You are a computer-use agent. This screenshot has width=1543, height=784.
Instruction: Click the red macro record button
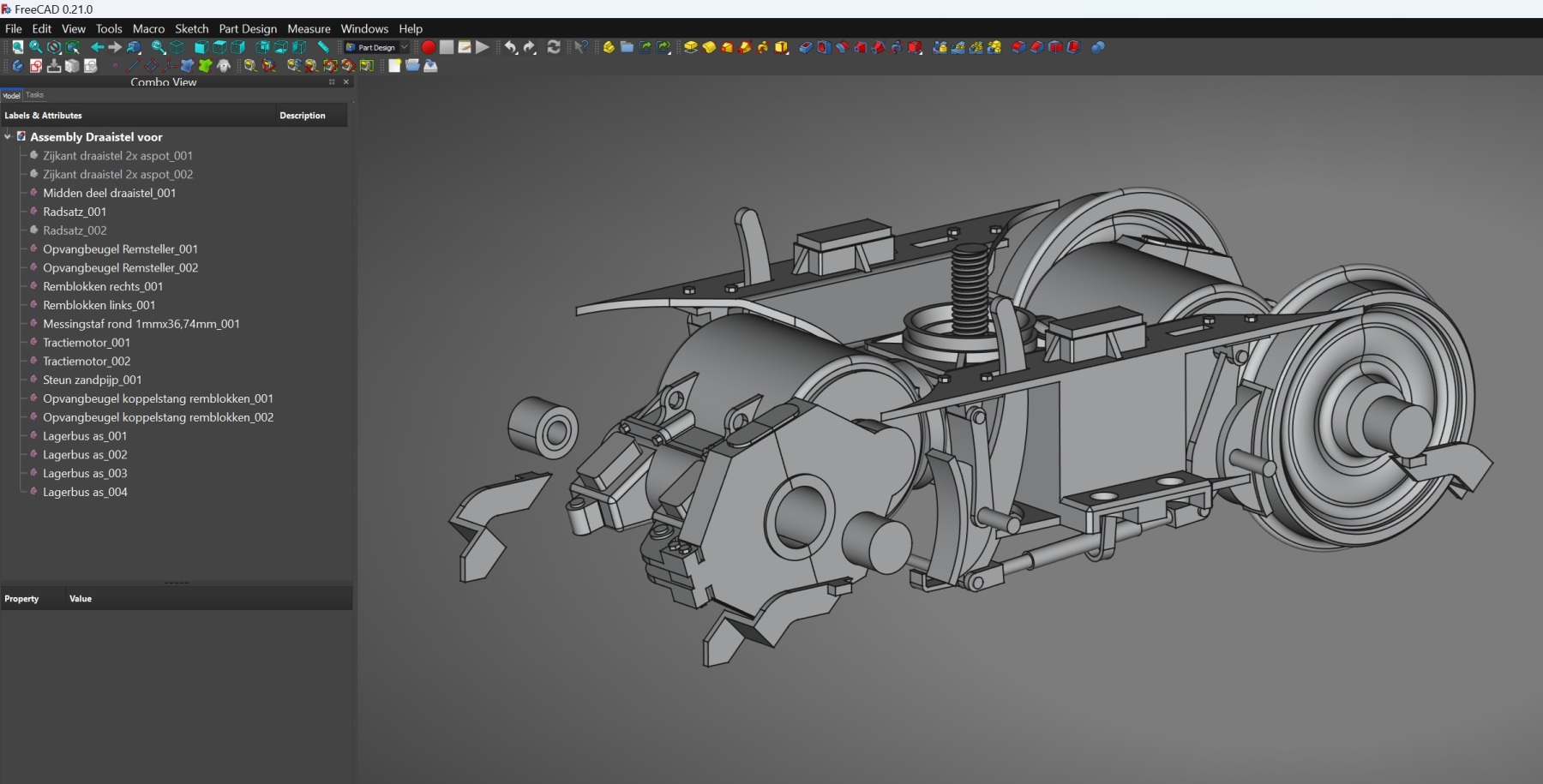[429, 47]
